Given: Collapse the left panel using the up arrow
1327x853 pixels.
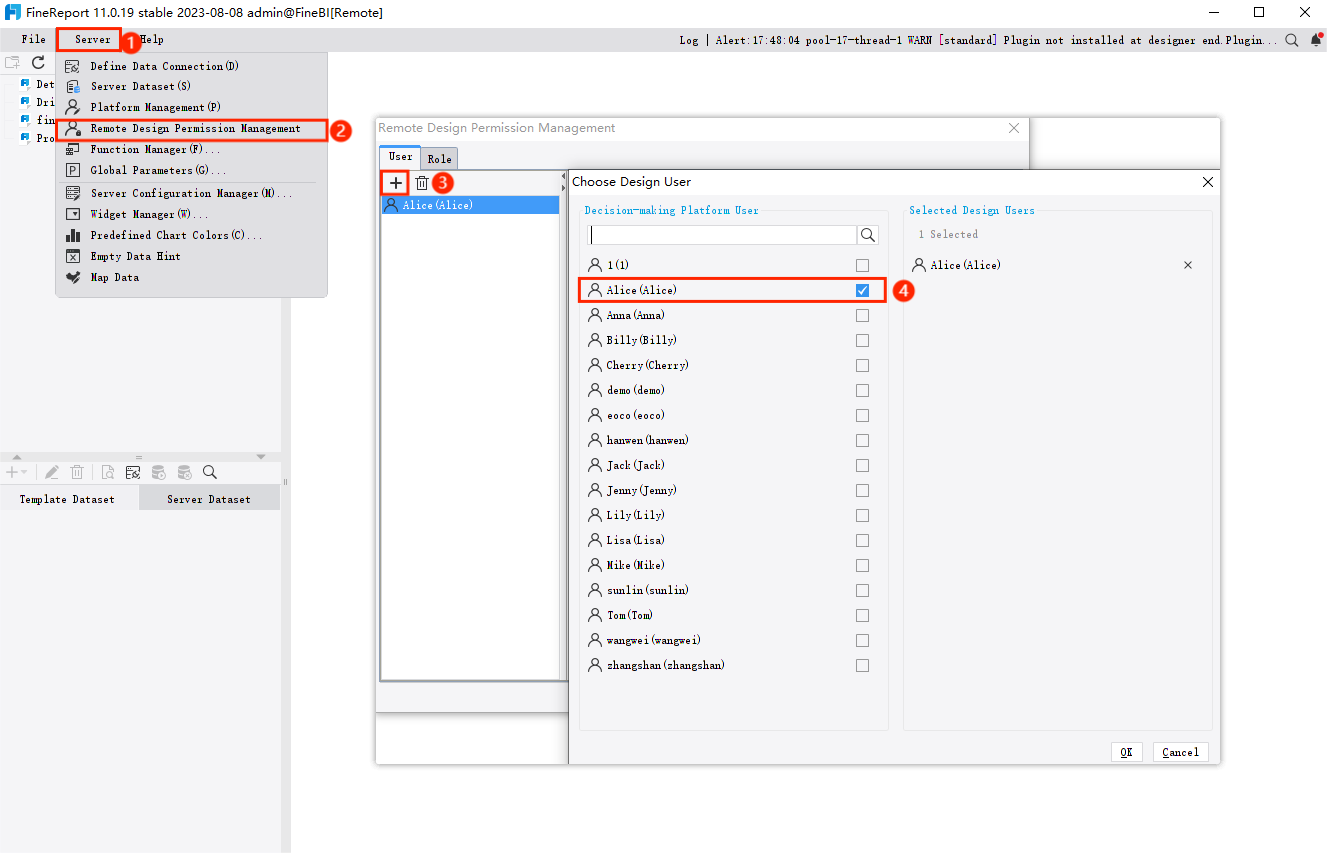Looking at the screenshot, I should [x=17, y=457].
